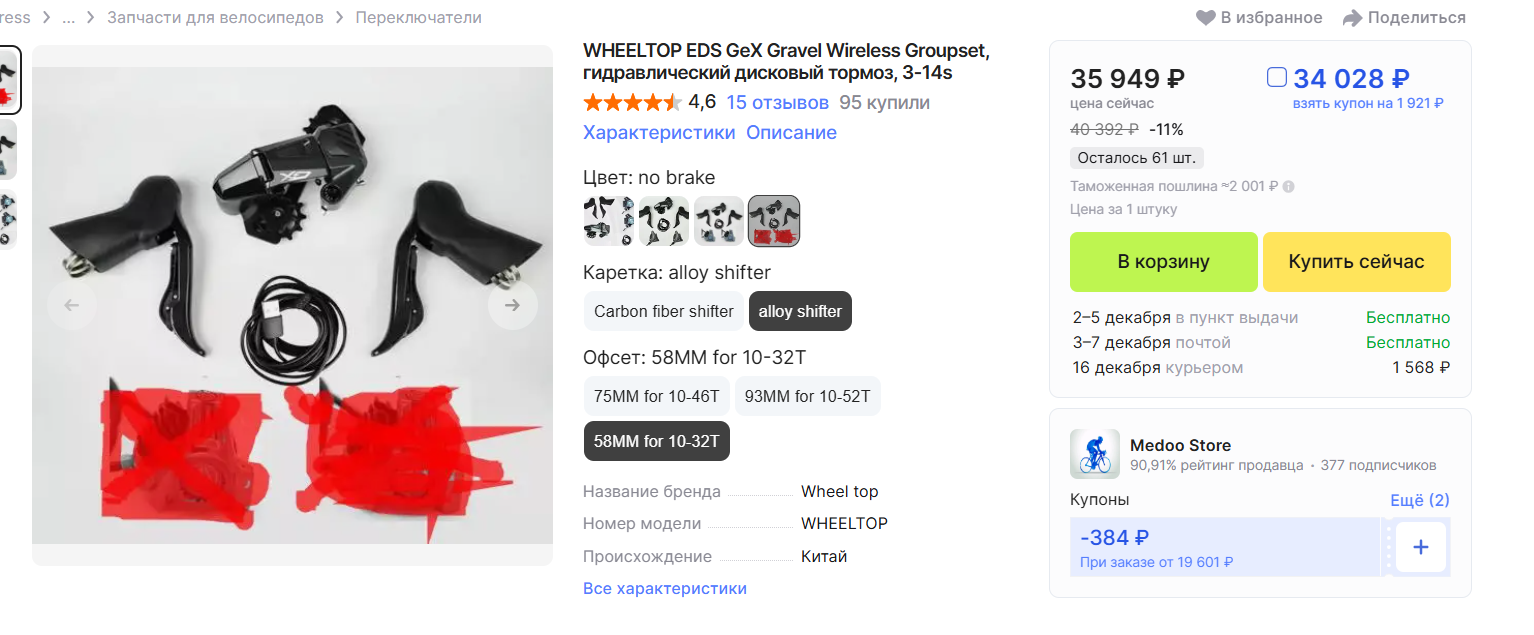1534x635 pixels.
Task: Expand more coupons with Ещё (2)
Action: 1419,500
